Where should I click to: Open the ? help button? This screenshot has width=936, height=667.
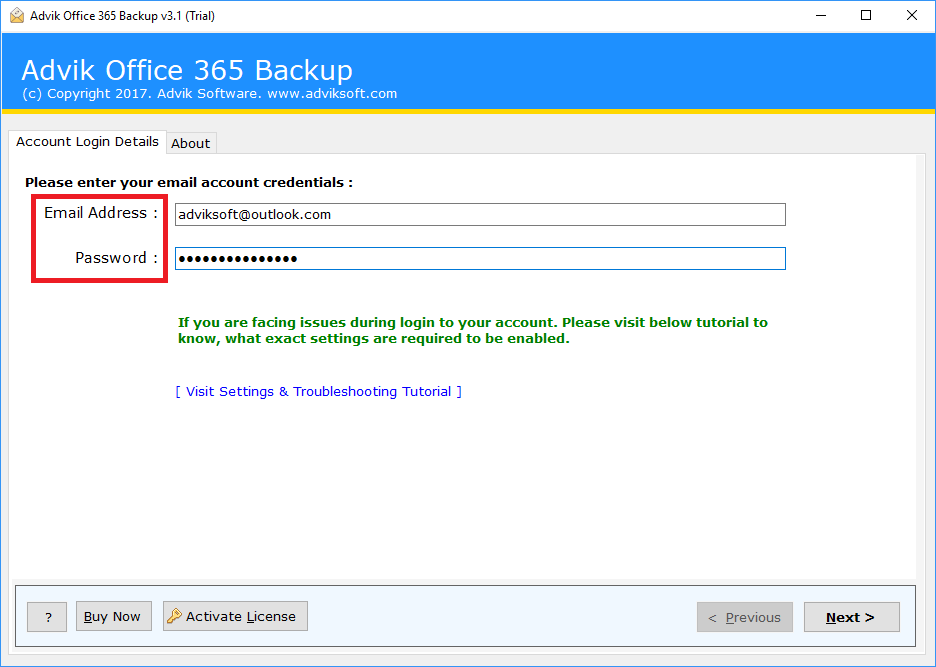[x=46, y=616]
